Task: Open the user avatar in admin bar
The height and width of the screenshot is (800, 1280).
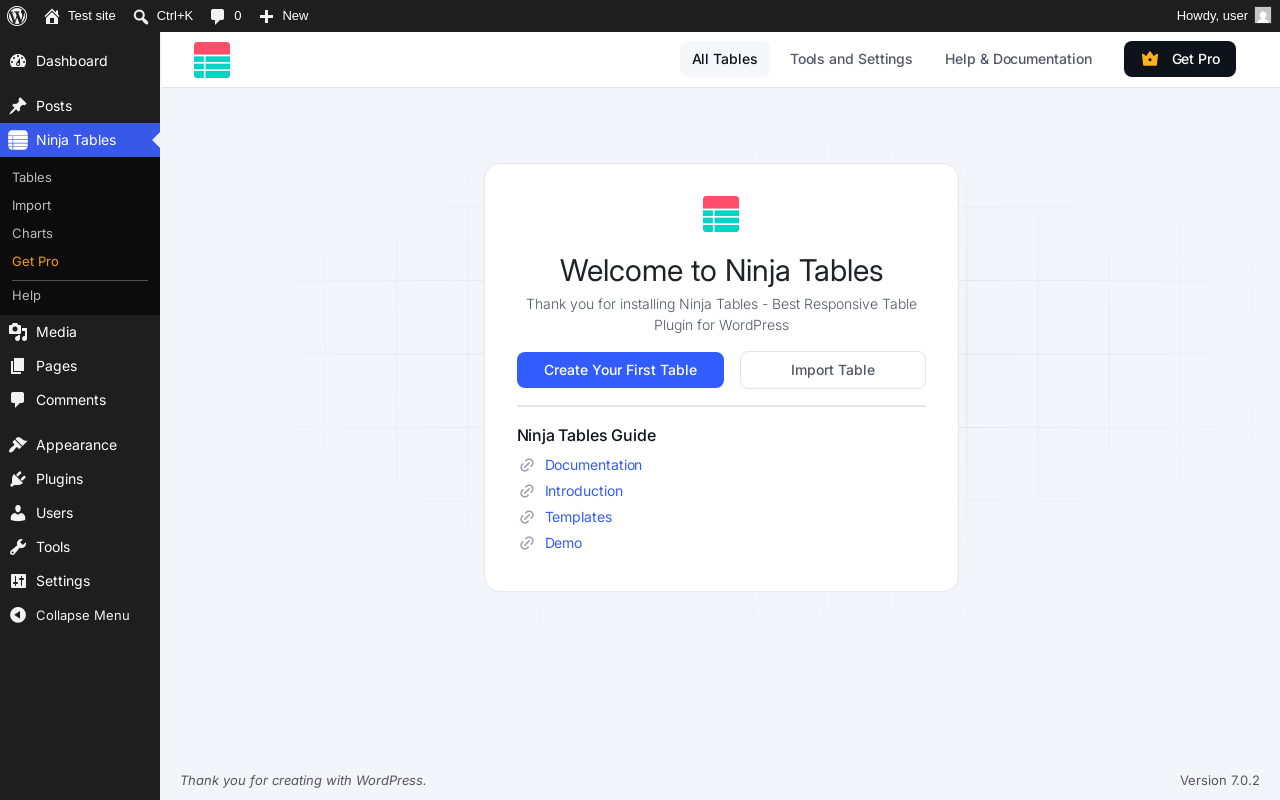Action: pos(1263,15)
